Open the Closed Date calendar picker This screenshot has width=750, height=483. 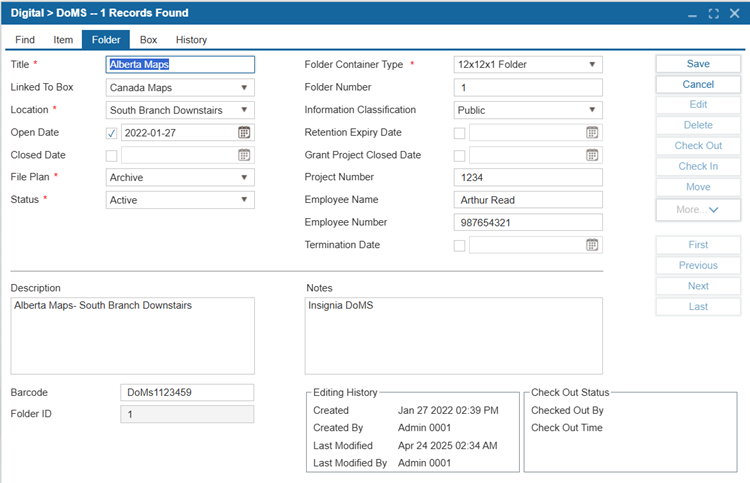244,155
